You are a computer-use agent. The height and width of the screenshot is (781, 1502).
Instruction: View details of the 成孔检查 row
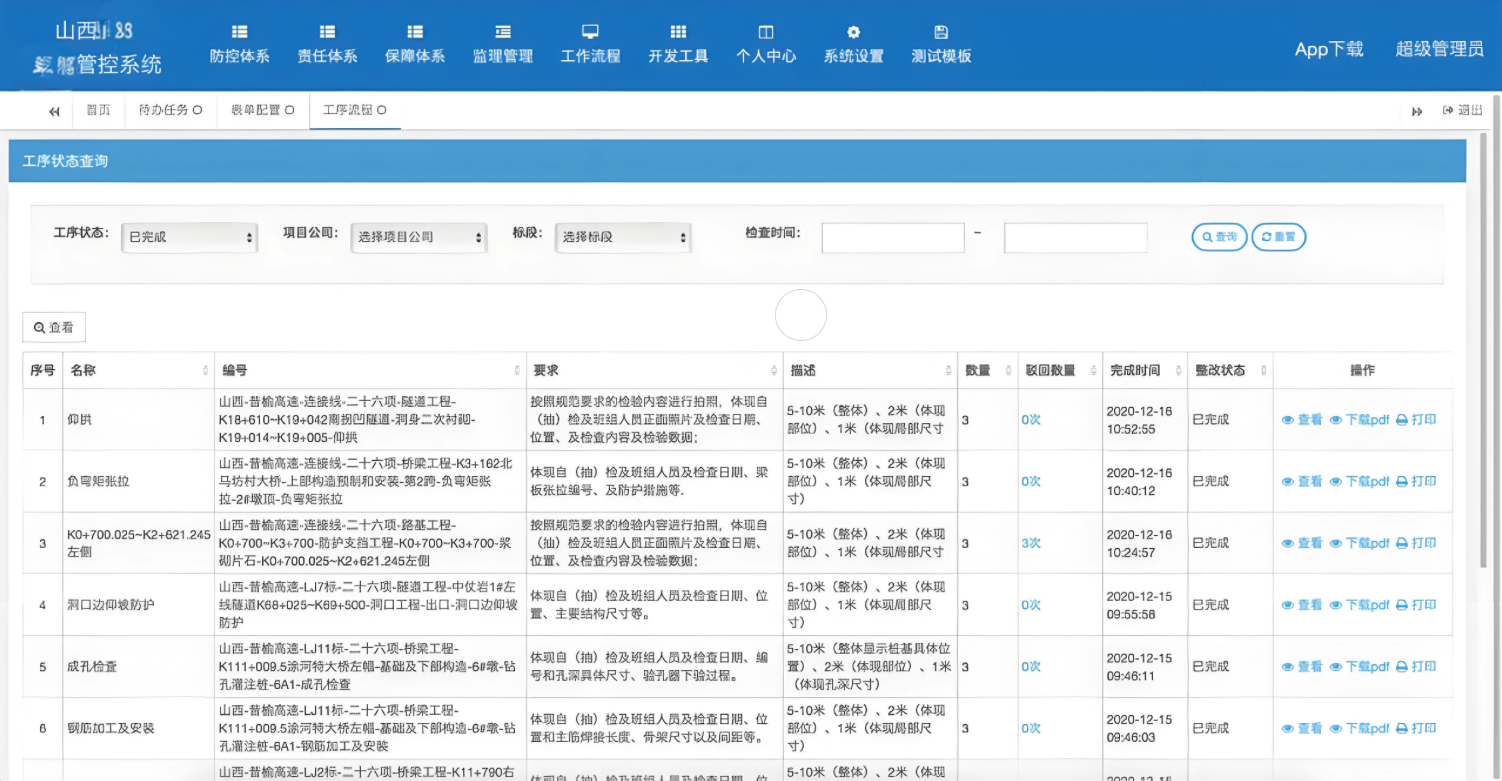[x=1302, y=666]
